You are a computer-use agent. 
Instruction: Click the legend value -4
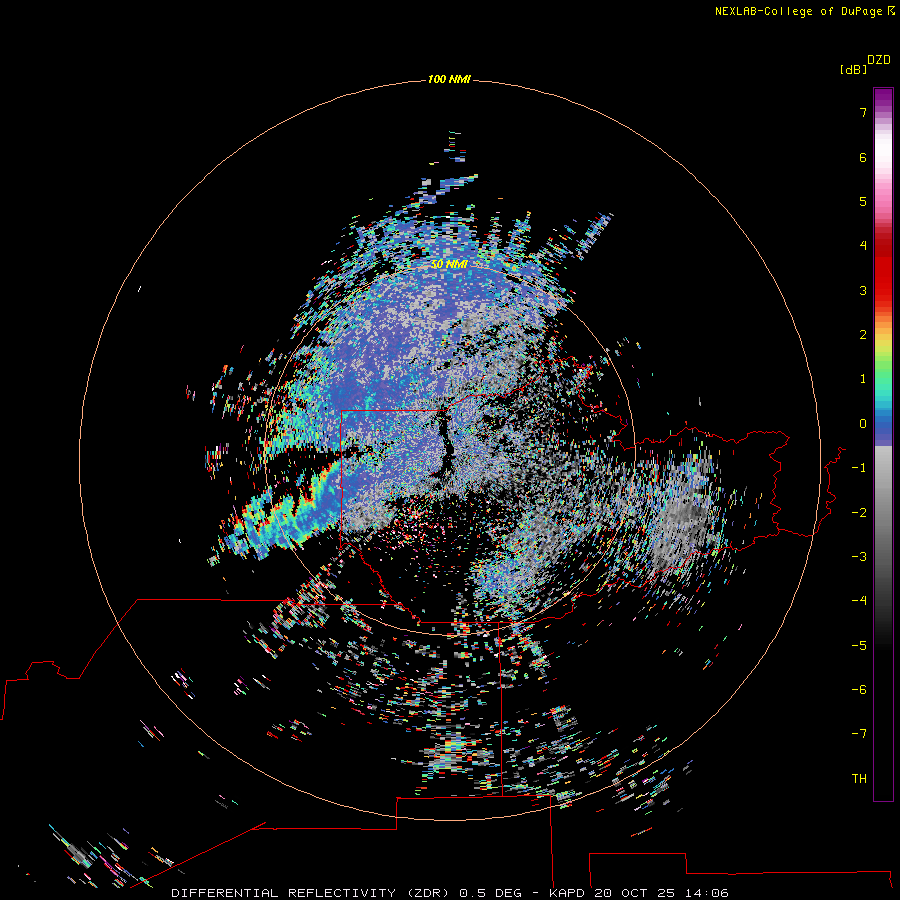(x=859, y=601)
